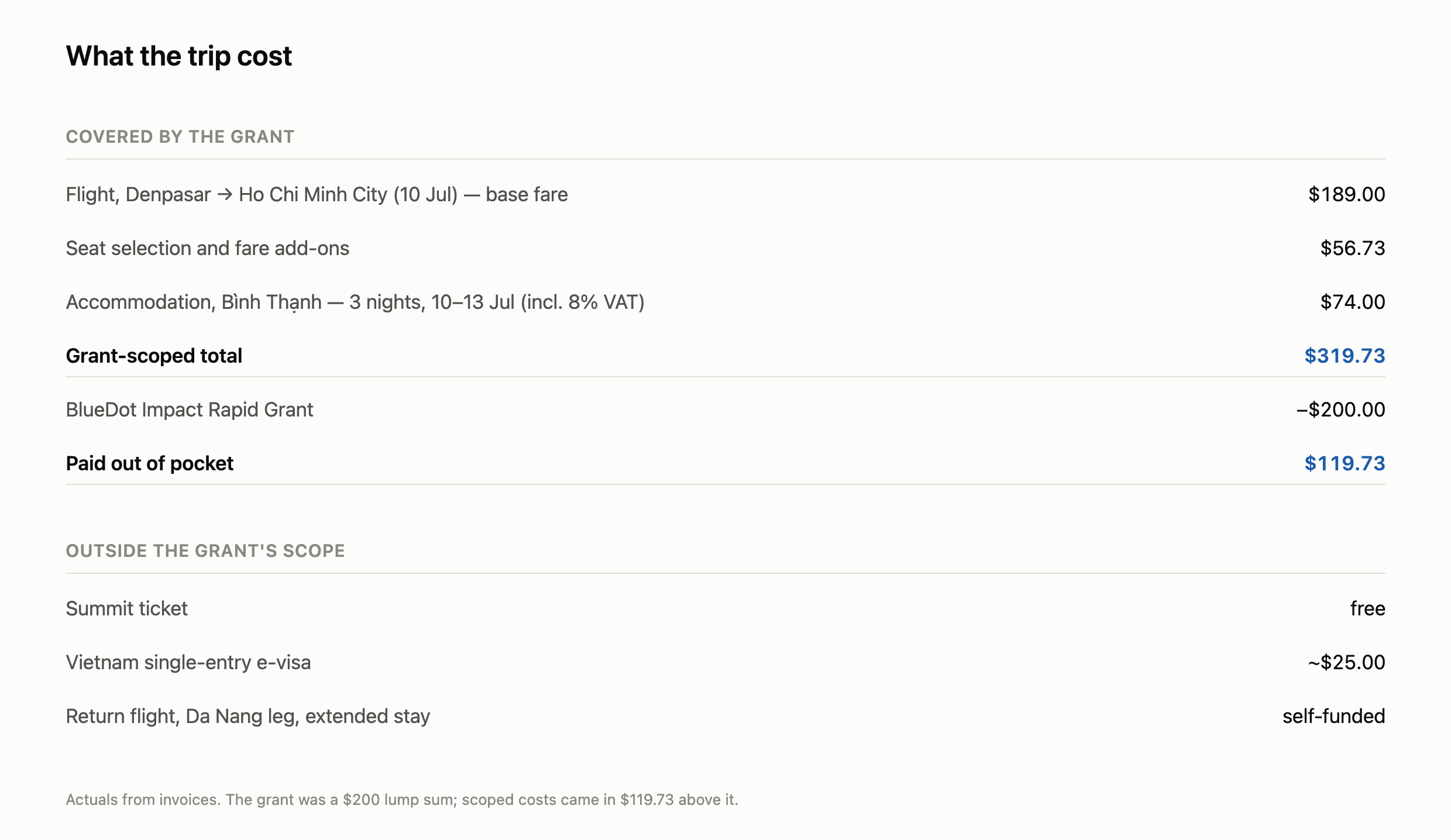Click the 'free' summit ticket value
This screenshot has width=1451, height=840.
(1367, 608)
